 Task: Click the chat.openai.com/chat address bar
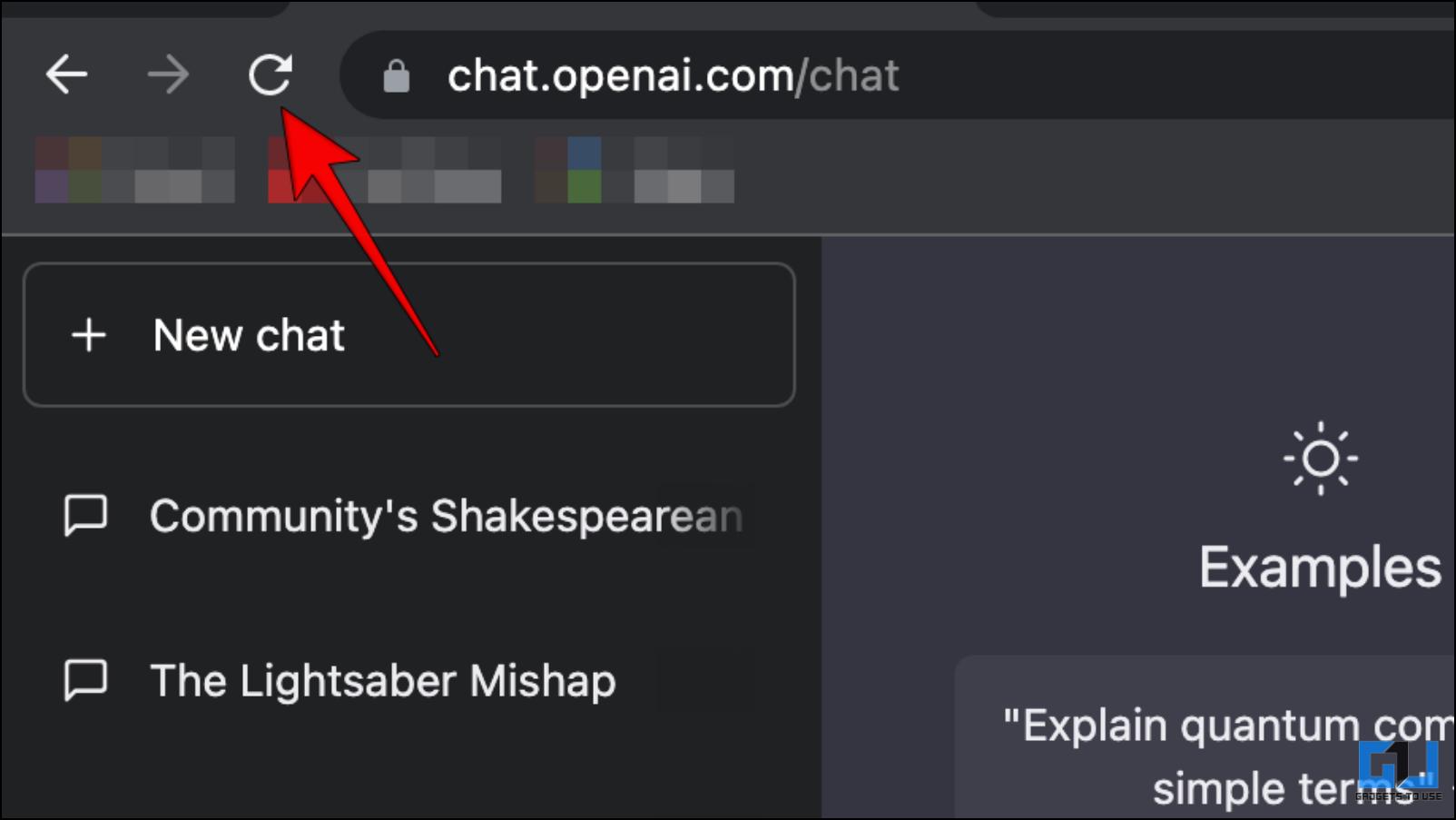899,75
